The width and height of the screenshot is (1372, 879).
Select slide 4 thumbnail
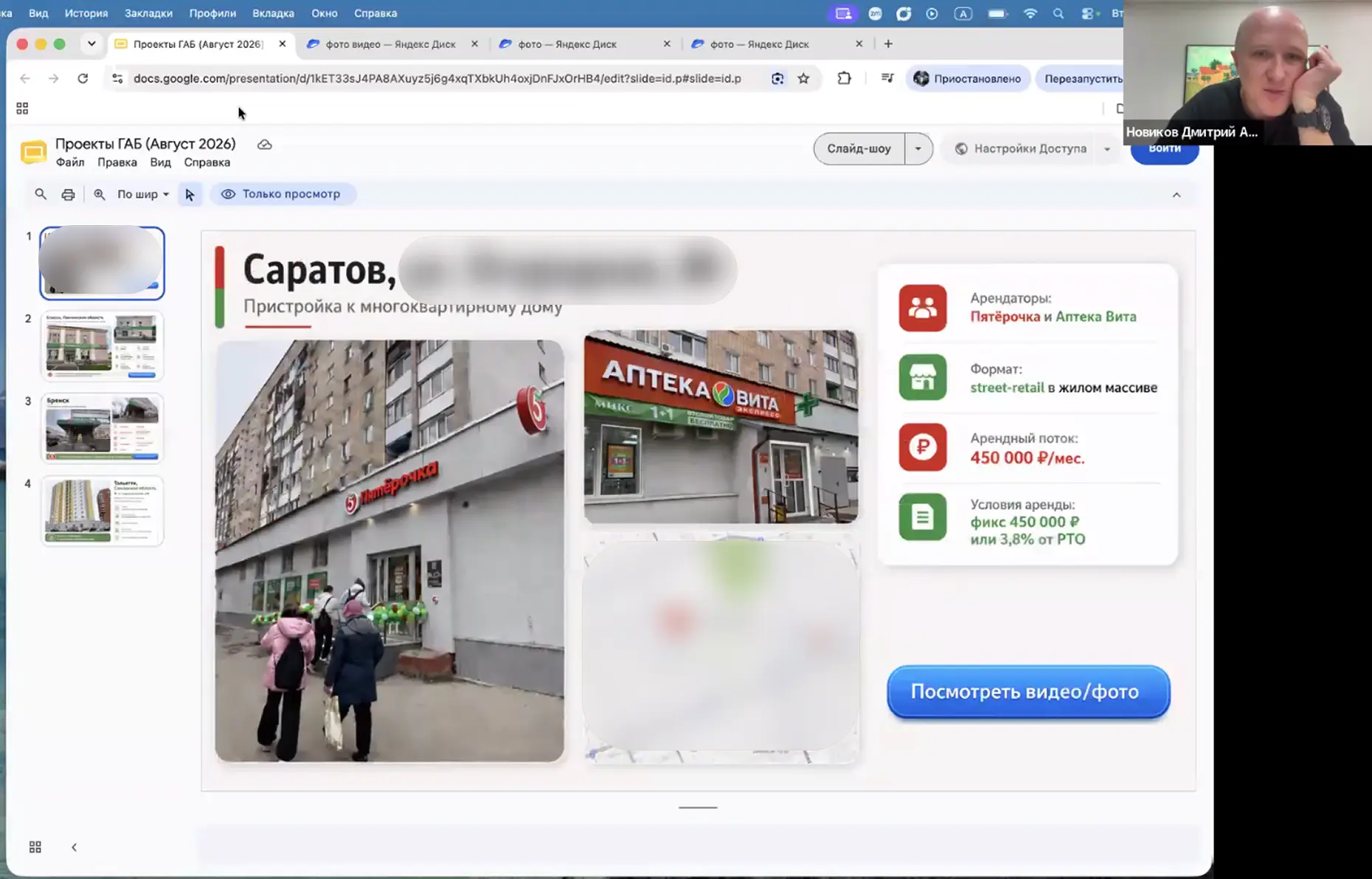point(102,511)
